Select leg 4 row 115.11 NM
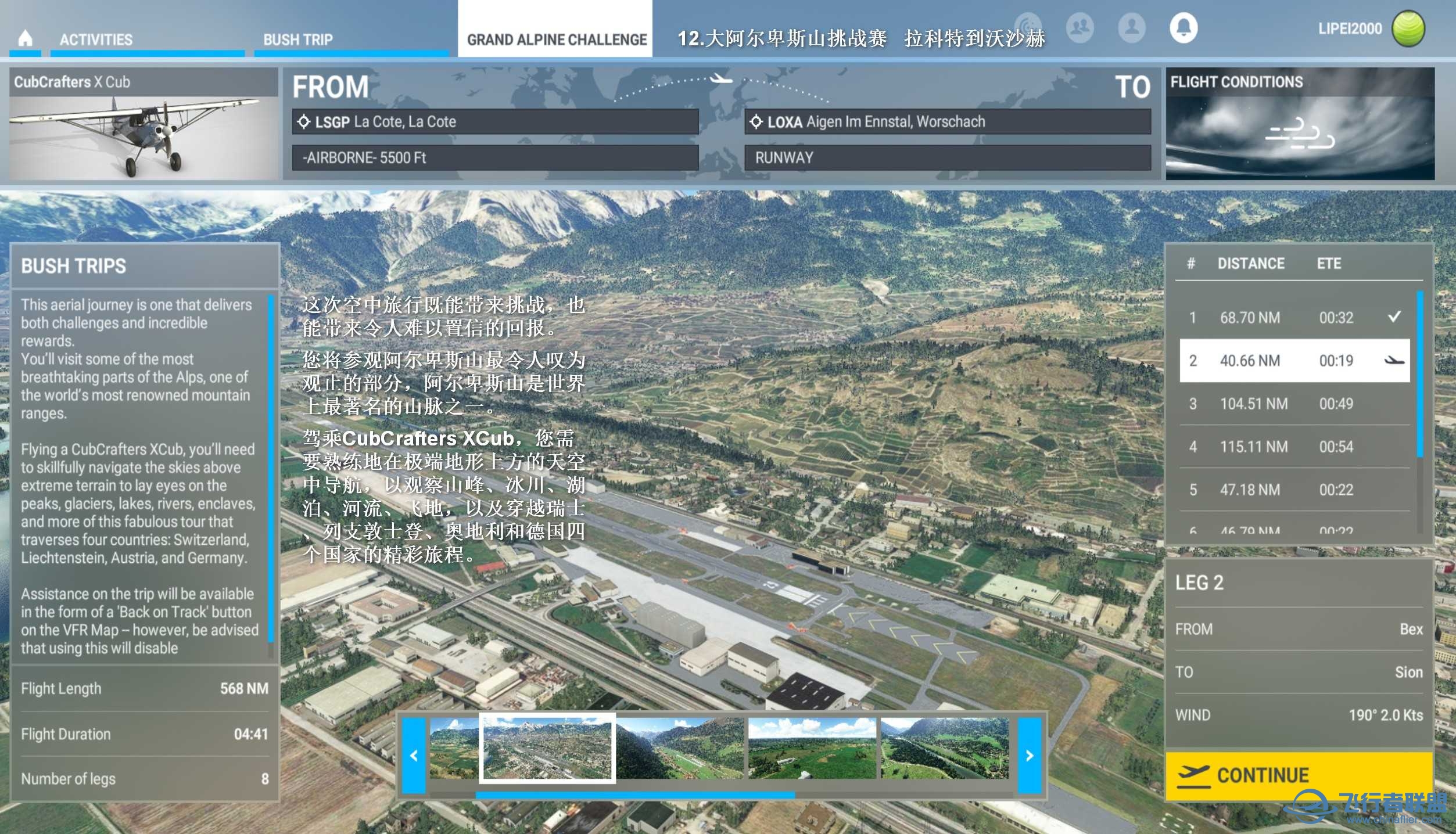The height and width of the screenshot is (834, 1456). [x=1294, y=447]
